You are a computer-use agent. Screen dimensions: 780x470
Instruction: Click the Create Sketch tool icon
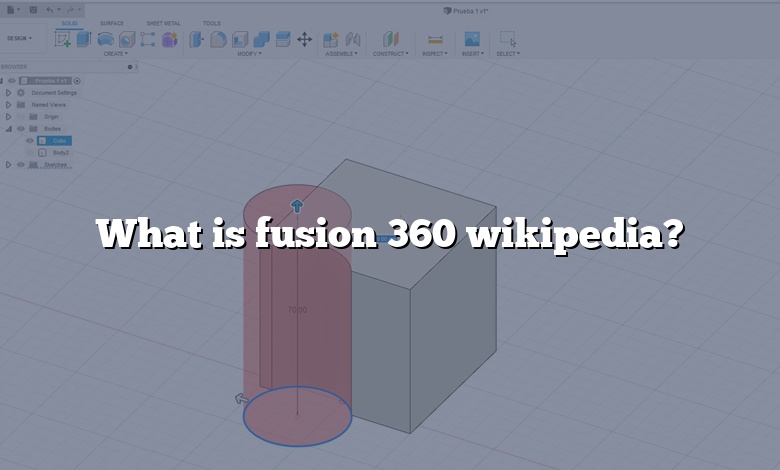(63, 39)
